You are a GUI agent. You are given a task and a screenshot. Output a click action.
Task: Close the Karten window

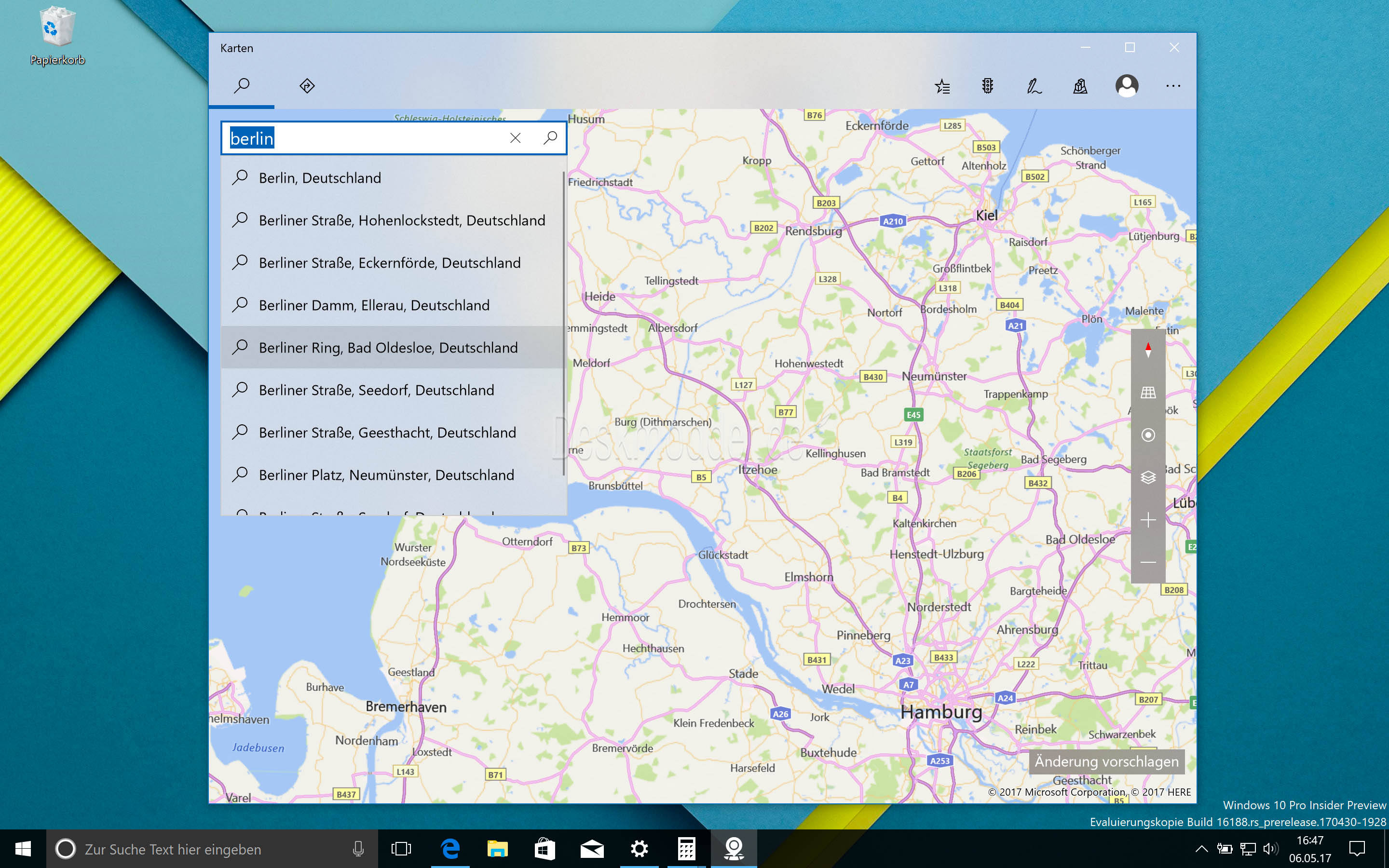coord(1174,48)
